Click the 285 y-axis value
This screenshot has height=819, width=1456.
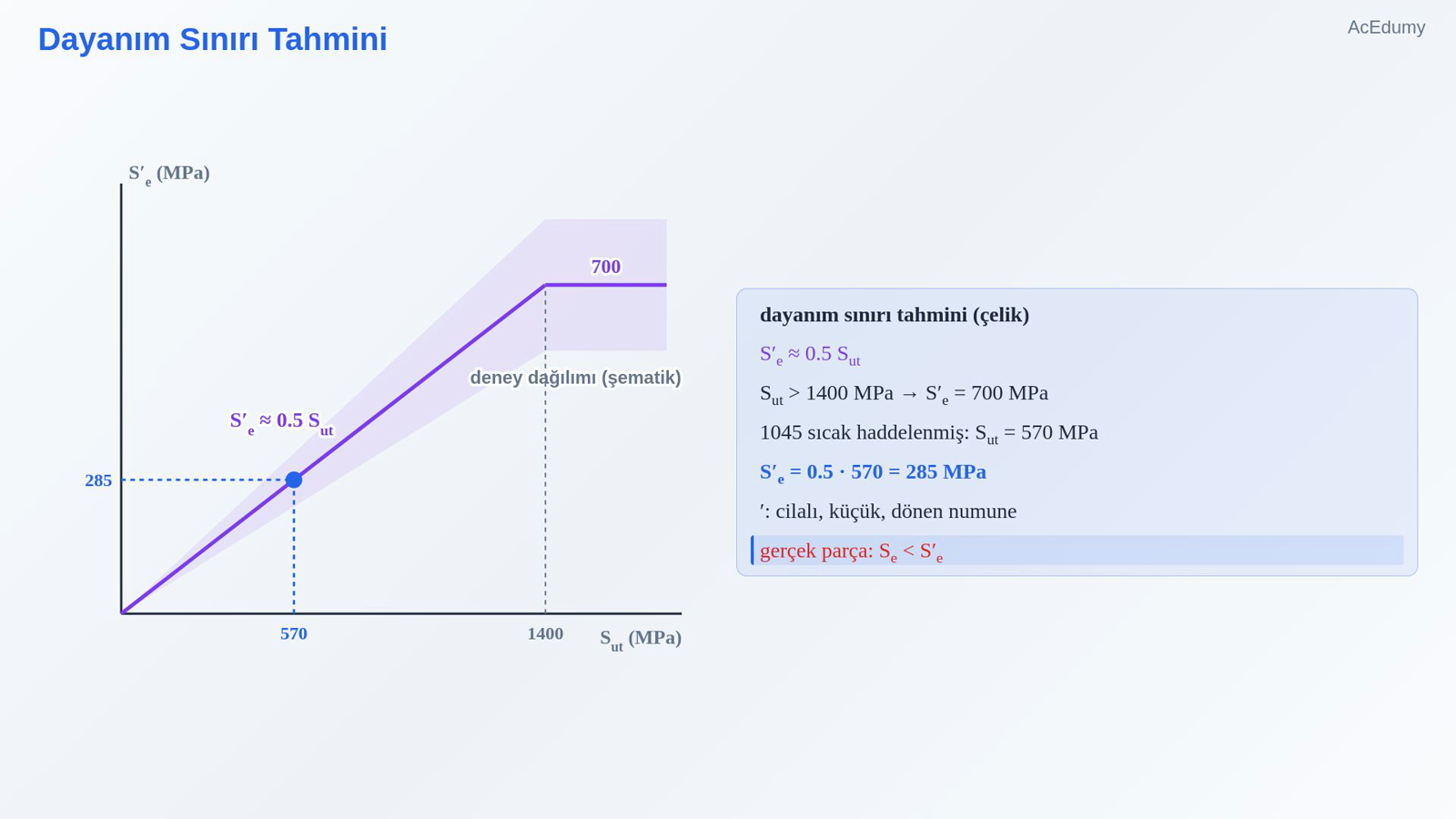click(x=98, y=480)
